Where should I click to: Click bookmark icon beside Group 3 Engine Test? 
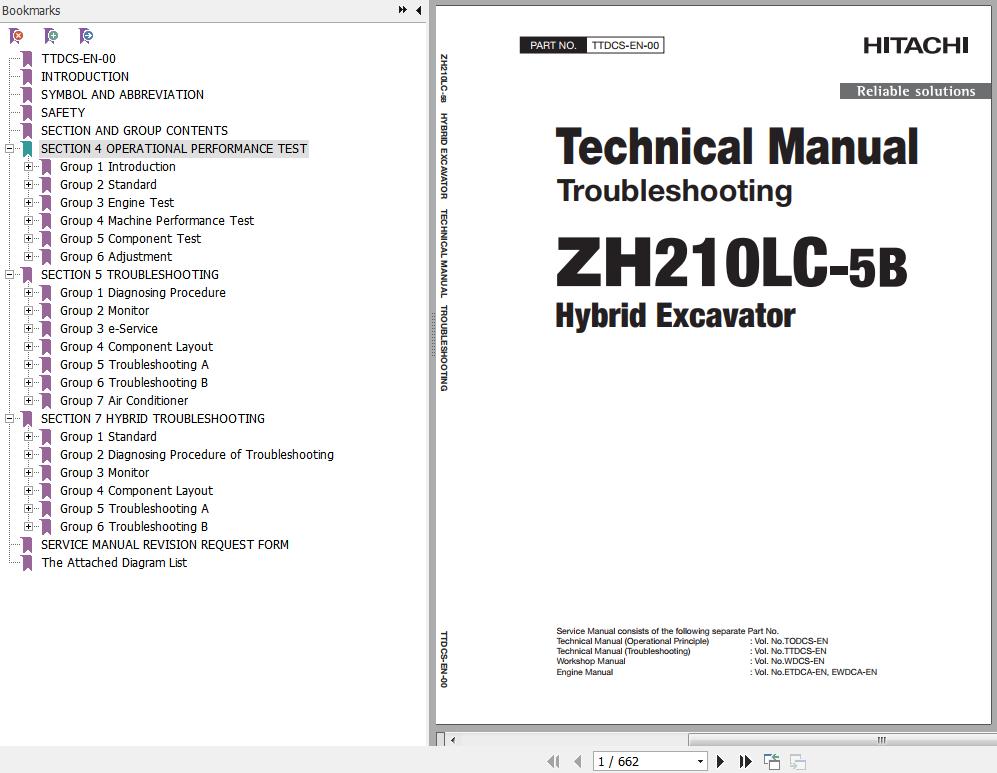pyautogui.click(x=46, y=203)
